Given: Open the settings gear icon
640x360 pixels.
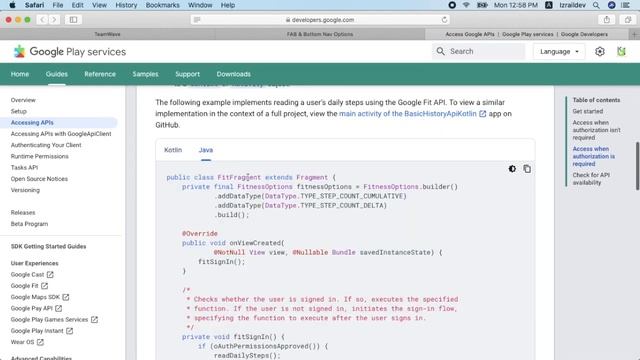Looking at the screenshot, I should tap(600, 51).
